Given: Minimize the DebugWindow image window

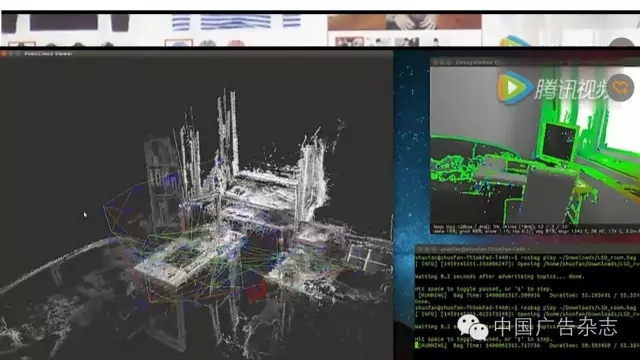Looking at the screenshot, I should coord(442,62).
